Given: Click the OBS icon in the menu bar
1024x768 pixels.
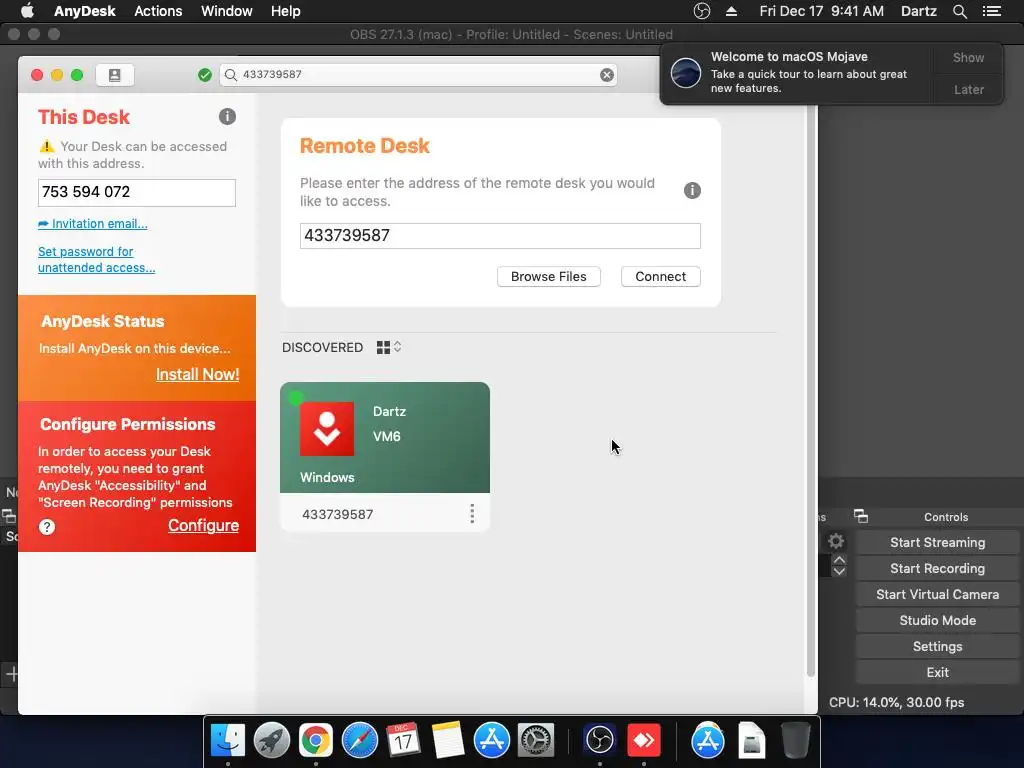Looking at the screenshot, I should pyautogui.click(x=701, y=11).
